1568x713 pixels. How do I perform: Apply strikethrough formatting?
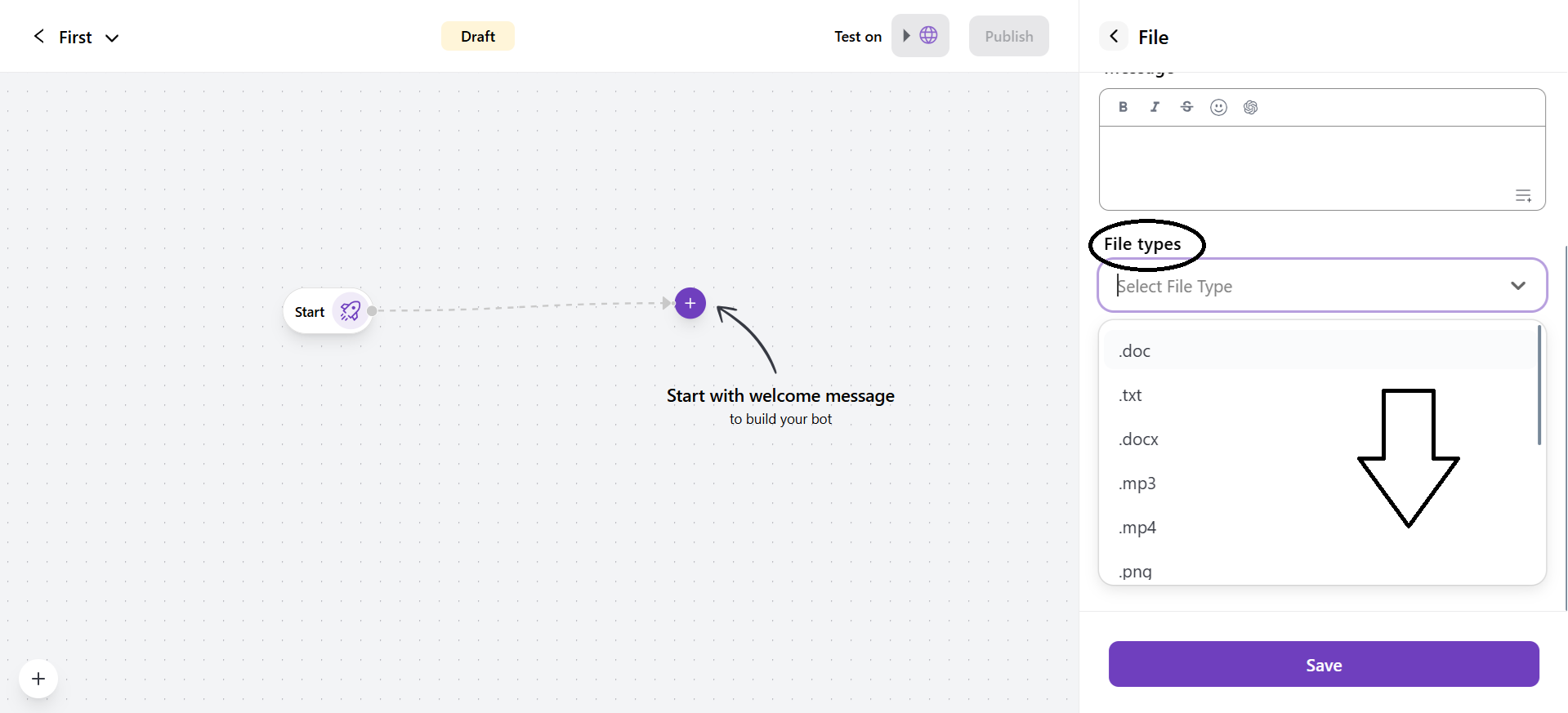point(1186,107)
